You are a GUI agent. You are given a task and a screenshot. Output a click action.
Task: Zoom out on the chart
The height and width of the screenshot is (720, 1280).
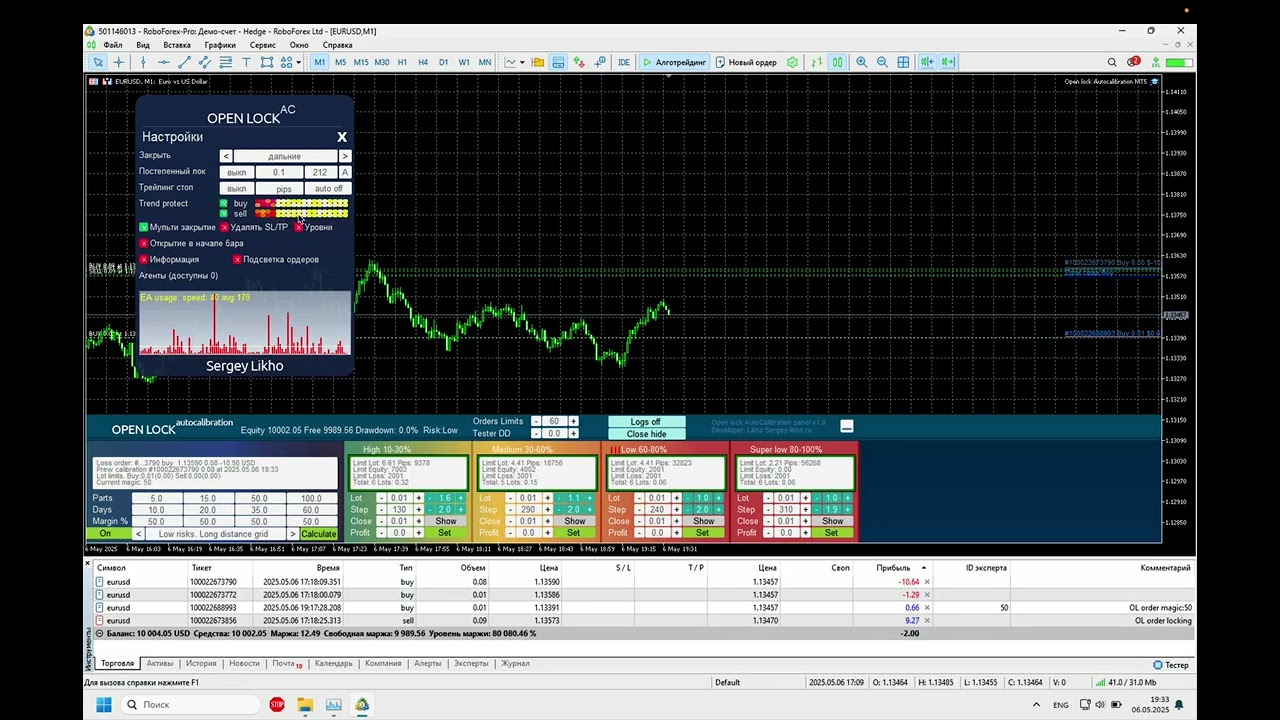coord(883,62)
